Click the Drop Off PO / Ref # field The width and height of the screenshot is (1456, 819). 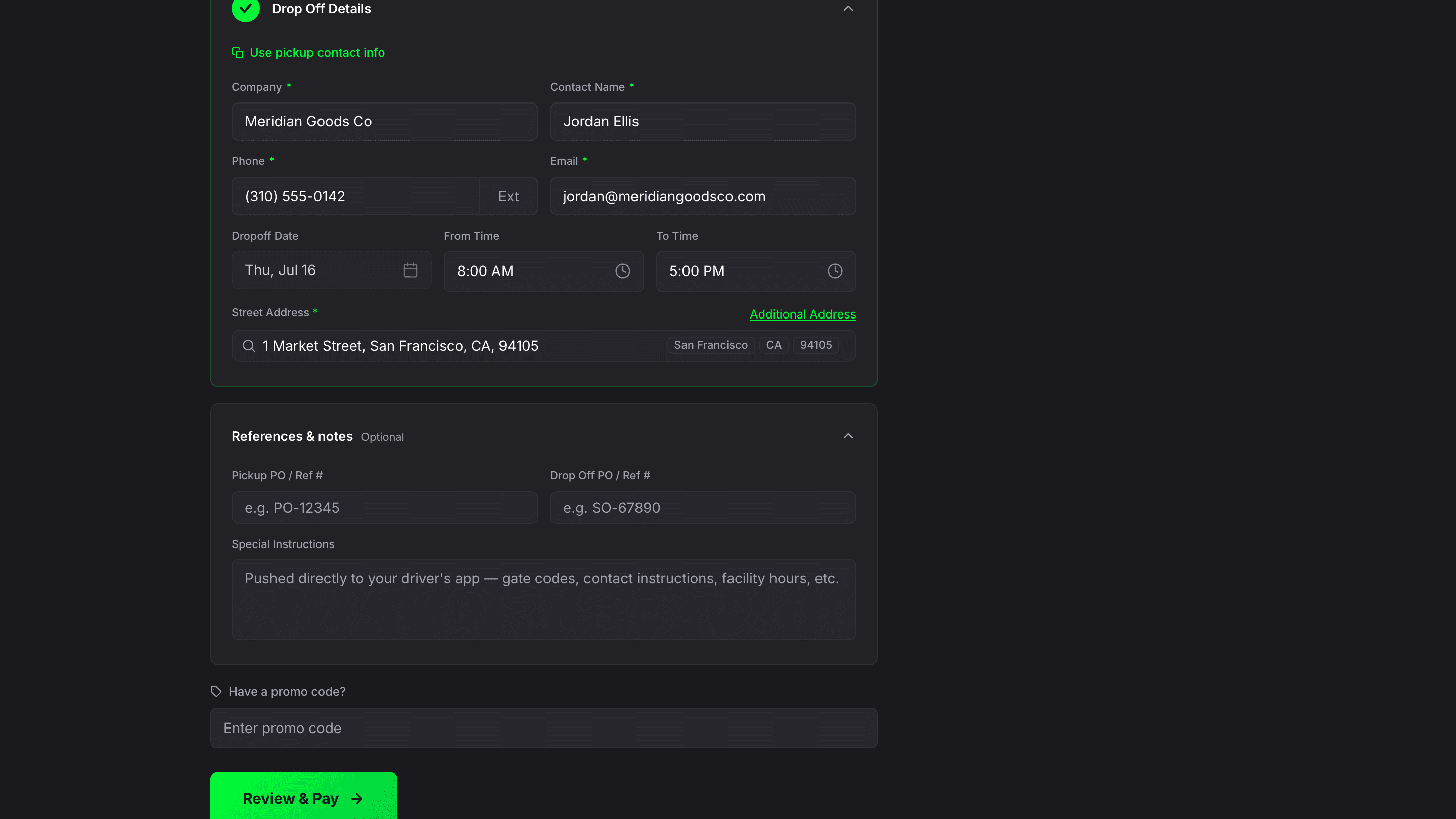click(703, 508)
